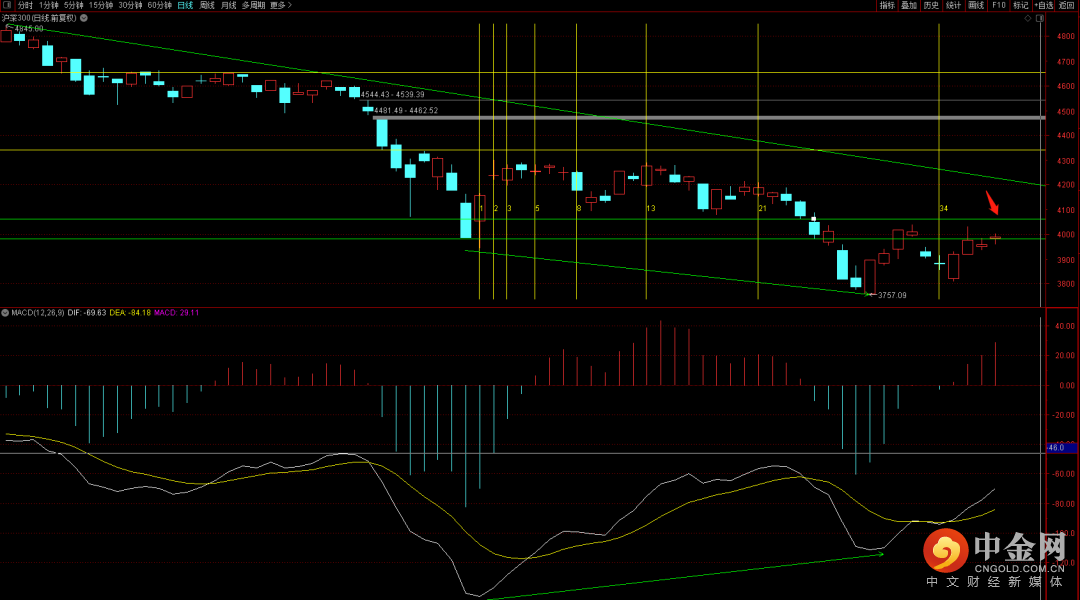Click the 4800 price axis label
1080x600 pixels.
[1065, 37]
